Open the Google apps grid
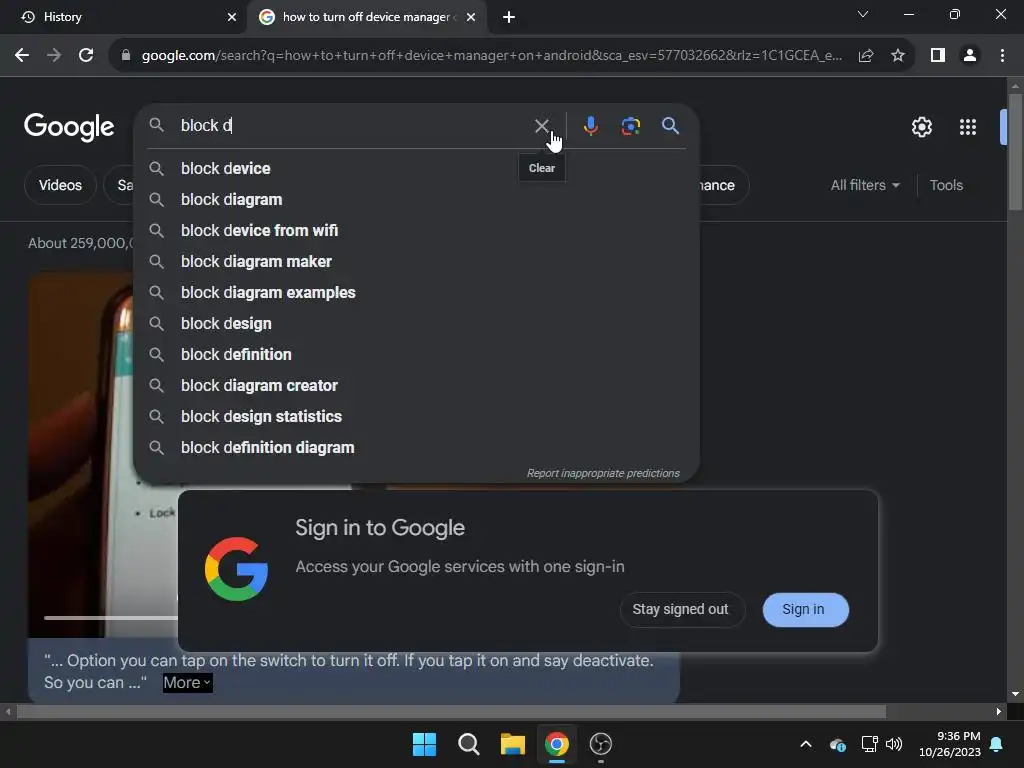Screen dimensions: 1024x768 [968, 127]
